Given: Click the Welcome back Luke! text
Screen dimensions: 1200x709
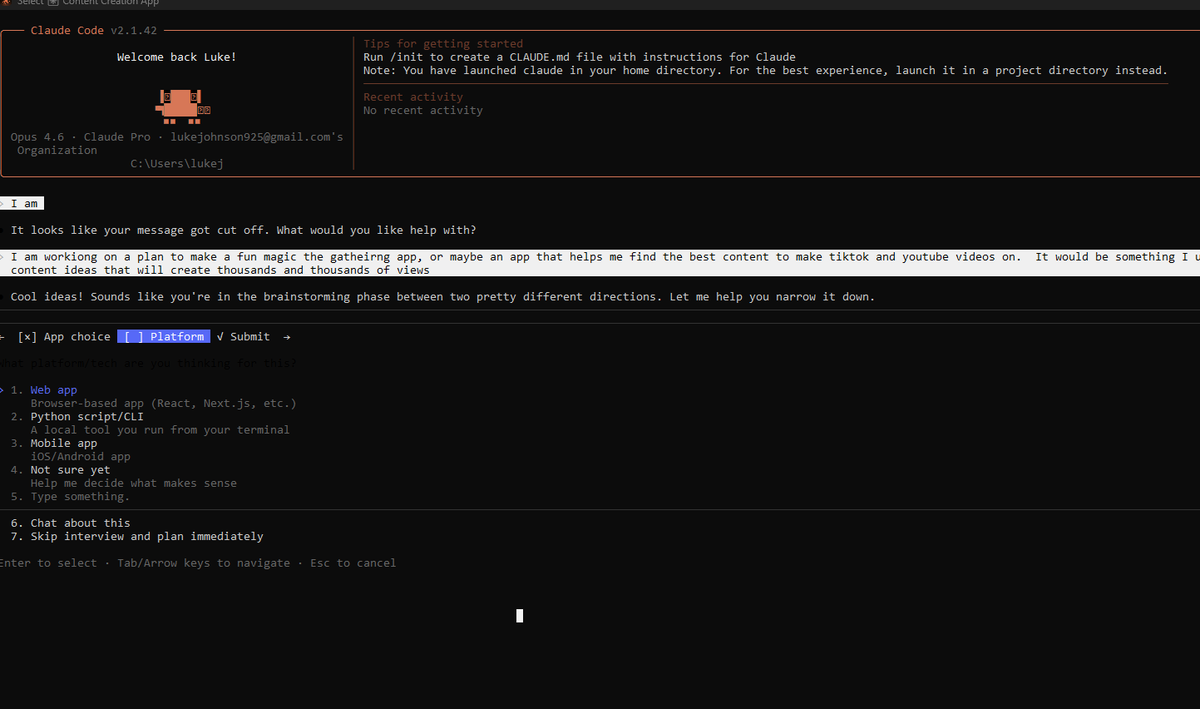Looking at the screenshot, I should [177, 57].
